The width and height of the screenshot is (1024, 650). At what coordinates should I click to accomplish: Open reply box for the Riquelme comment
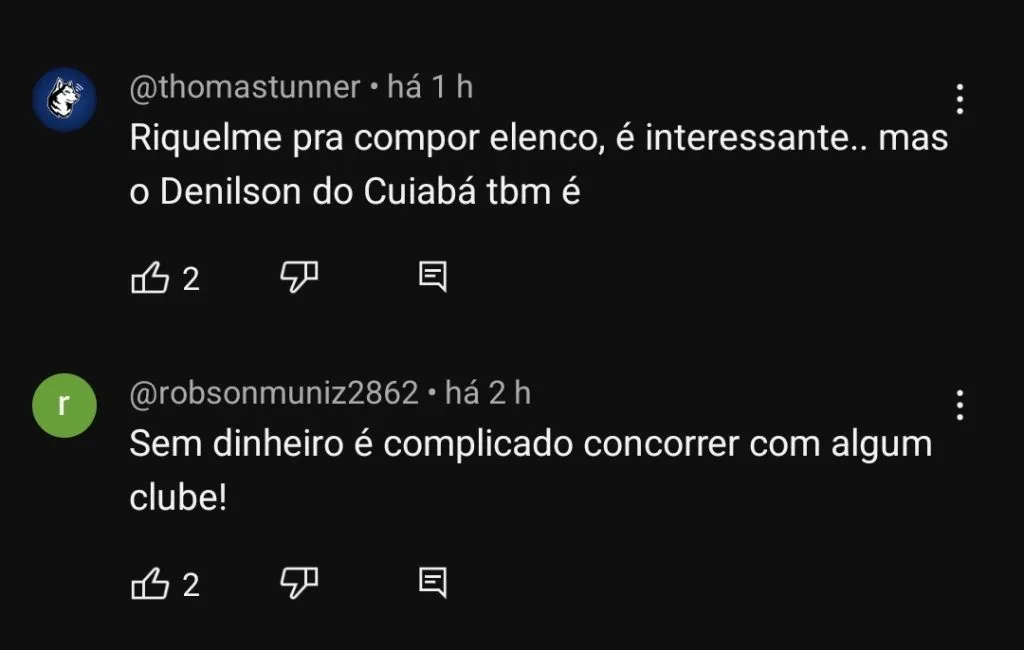pyautogui.click(x=434, y=278)
